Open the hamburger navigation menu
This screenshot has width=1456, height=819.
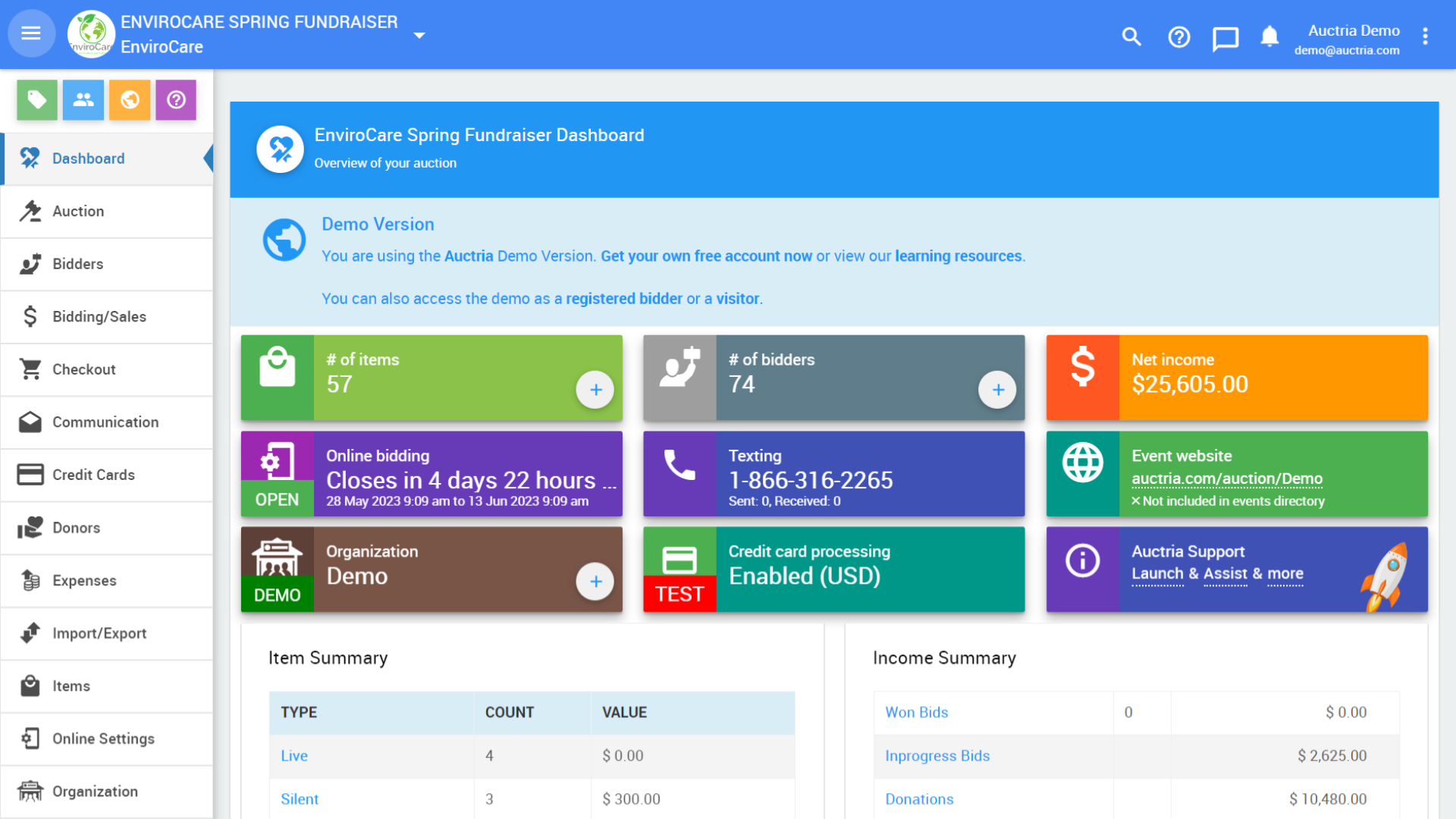pyautogui.click(x=31, y=33)
